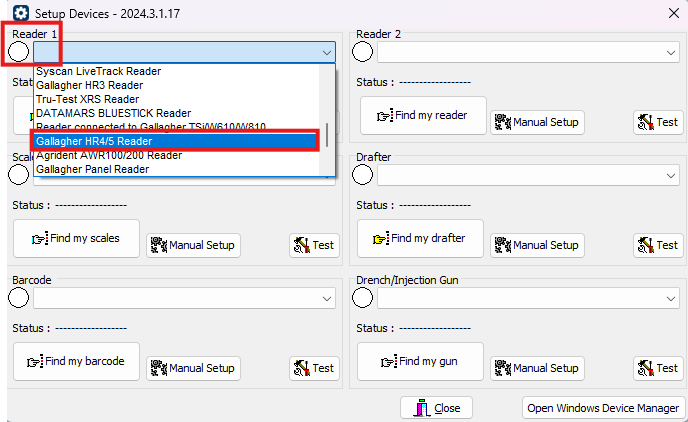This screenshot has width=688, height=422.
Task: Click hand icon on Find my reader, Reader 2
Action: (x=385, y=116)
